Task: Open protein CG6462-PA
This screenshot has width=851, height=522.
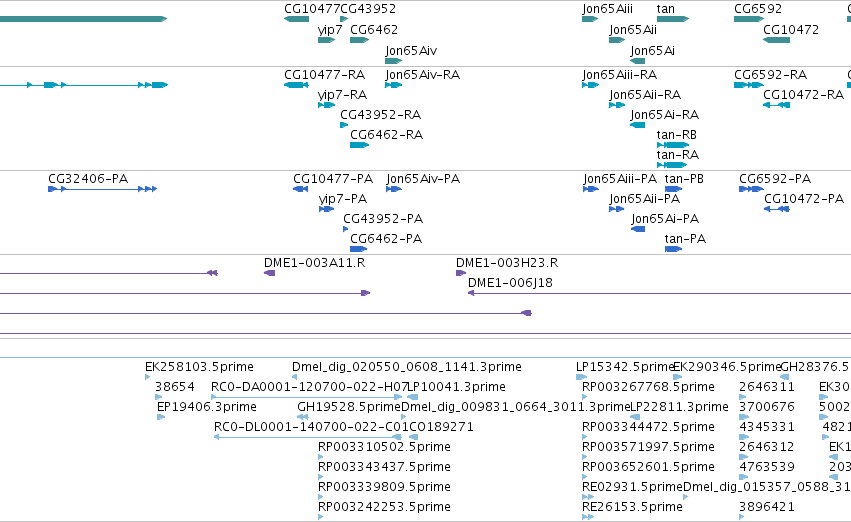Action: tap(386, 239)
